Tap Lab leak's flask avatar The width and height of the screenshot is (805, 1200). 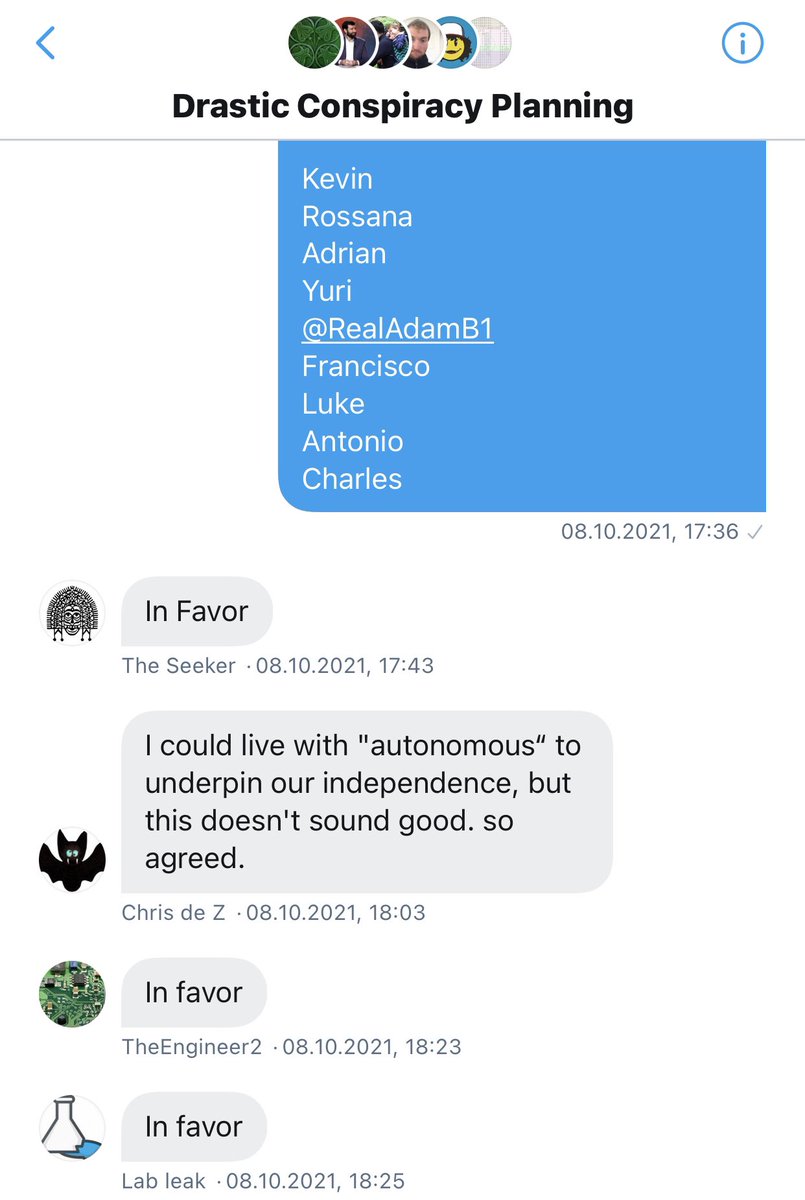point(72,1128)
